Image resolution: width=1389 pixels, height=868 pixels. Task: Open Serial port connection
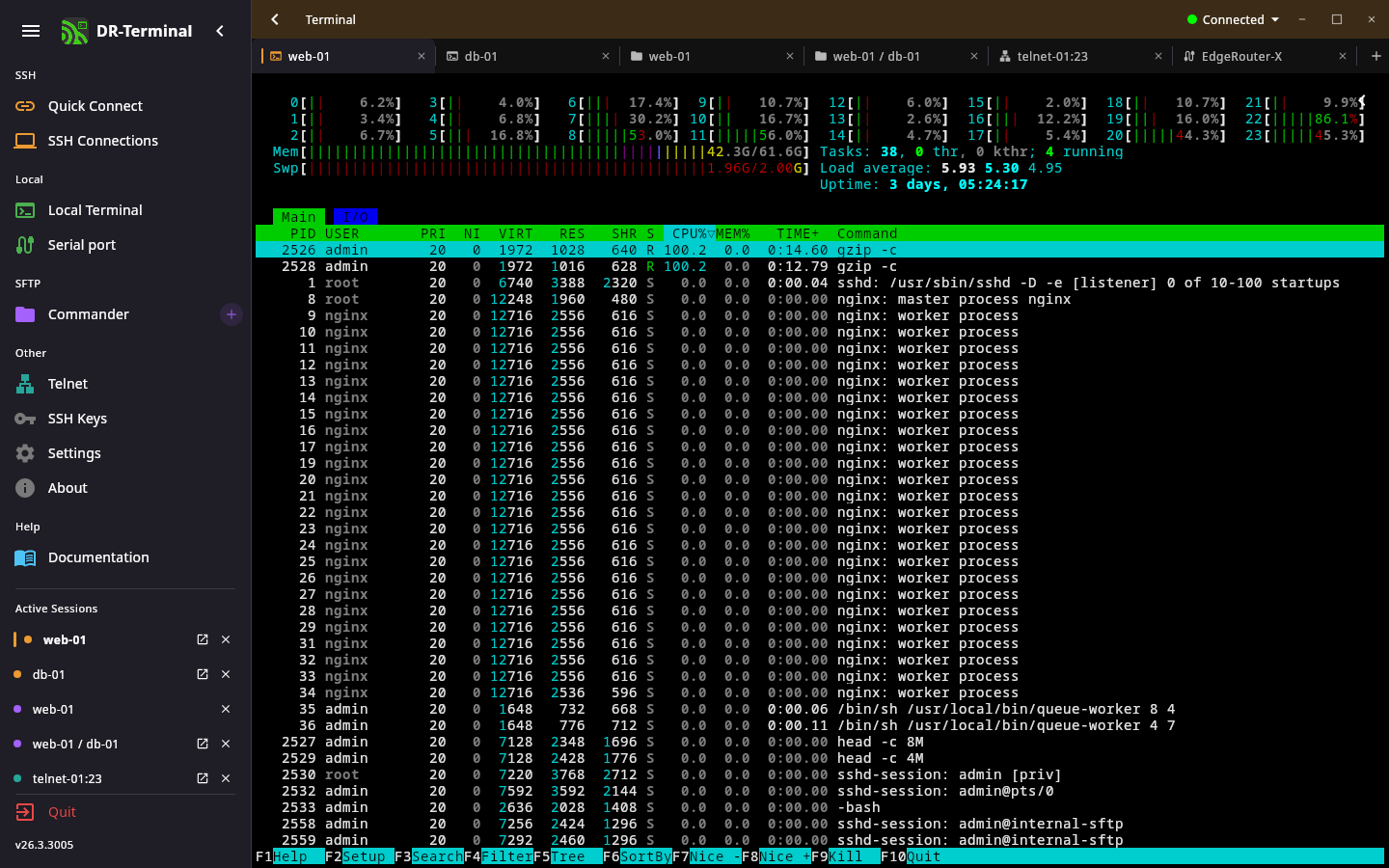pyautogui.click(x=125, y=245)
